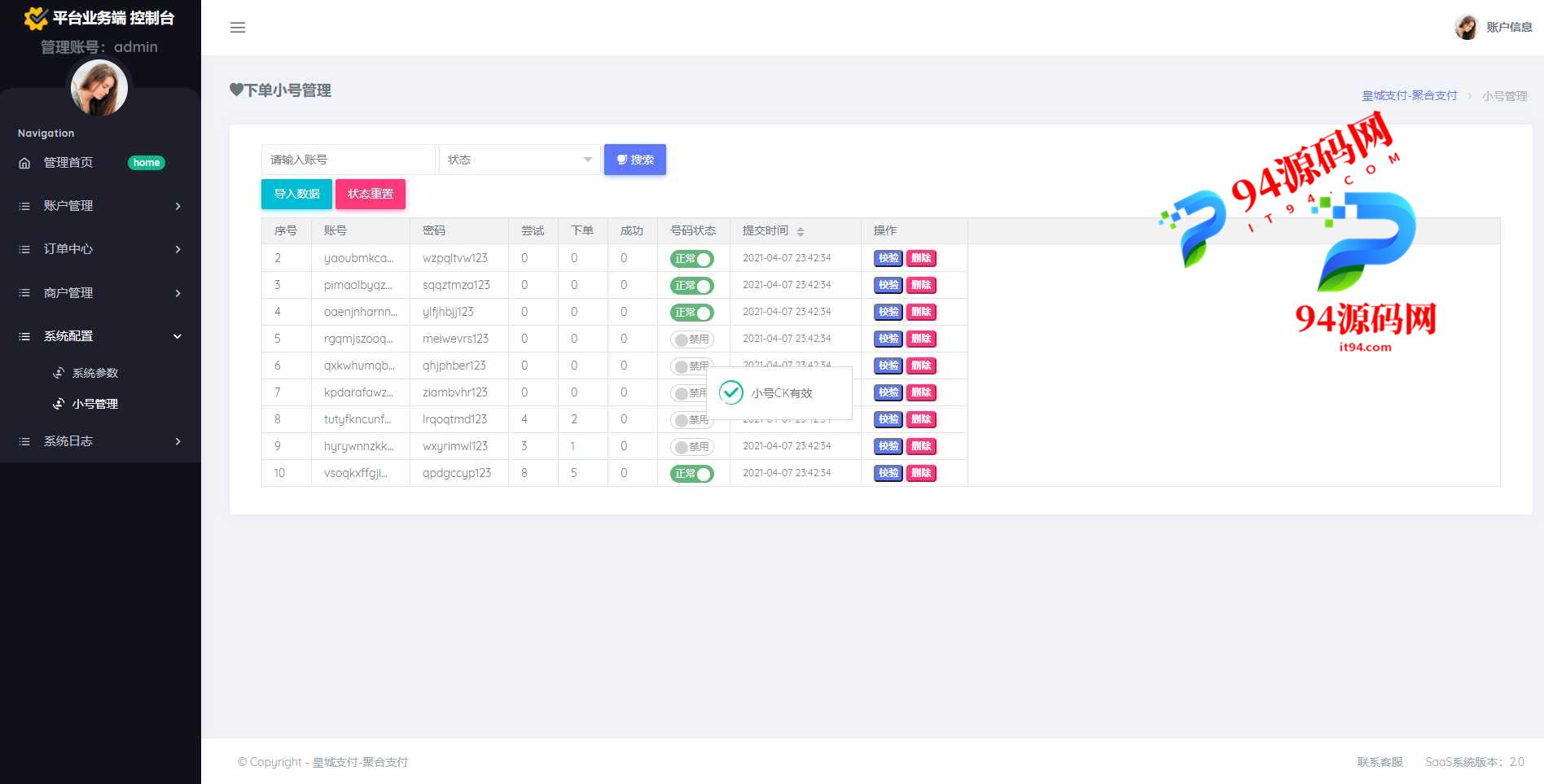Click the list icon beside 商户管理
This screenshot has width=1544, height=784.
[x=24, y=293]
